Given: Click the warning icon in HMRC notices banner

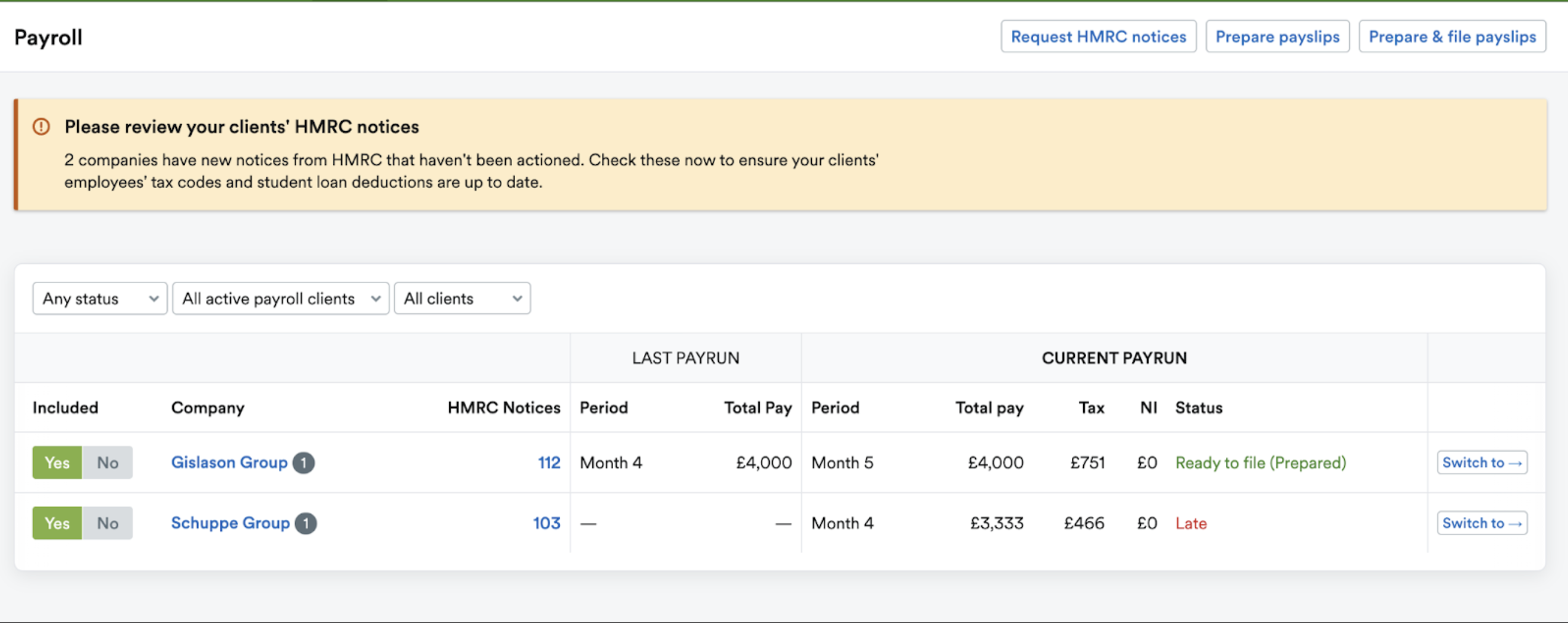Looking at the screenshot, I should tap(41, 126).
